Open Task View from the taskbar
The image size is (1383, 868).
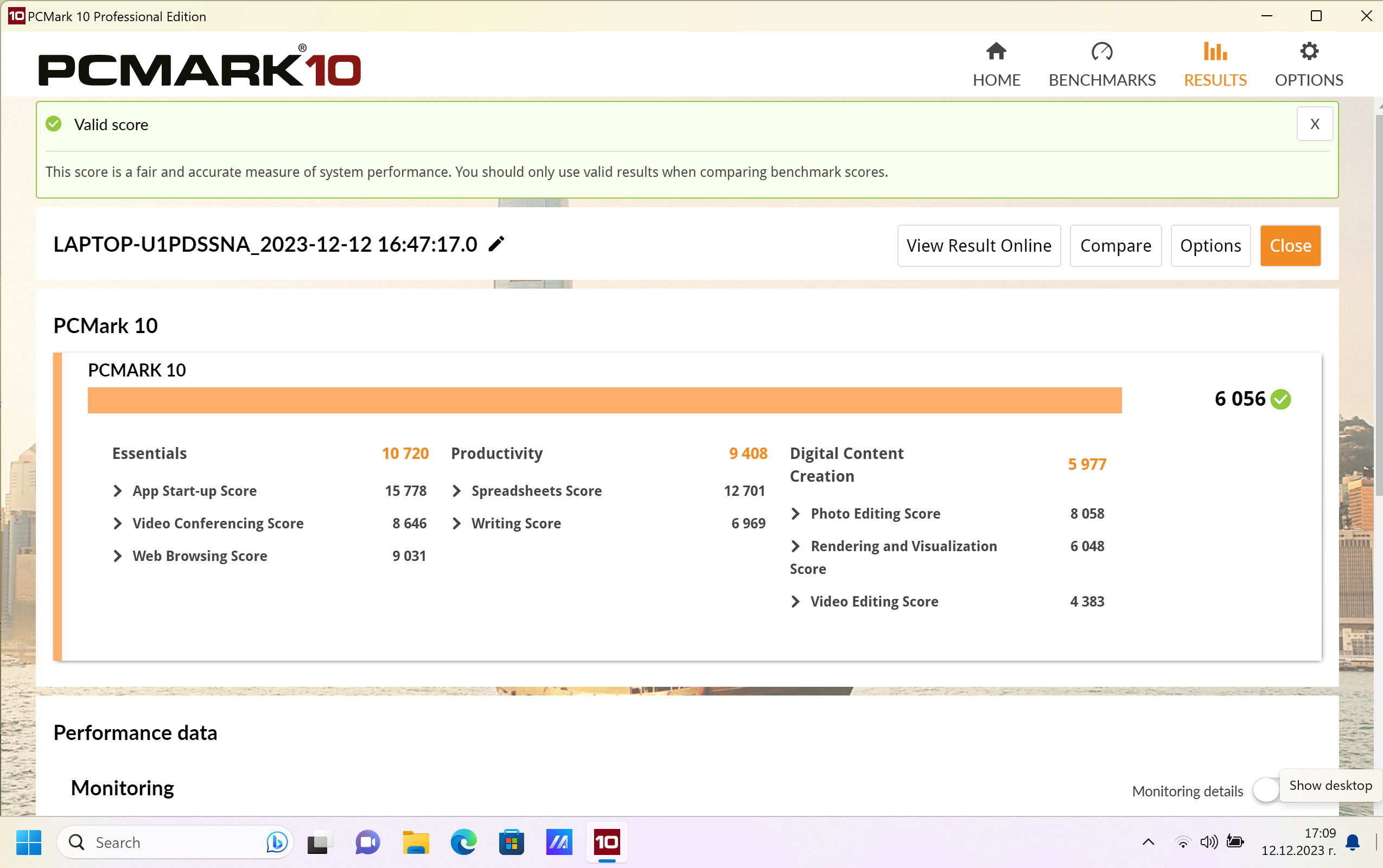[320, 842]
